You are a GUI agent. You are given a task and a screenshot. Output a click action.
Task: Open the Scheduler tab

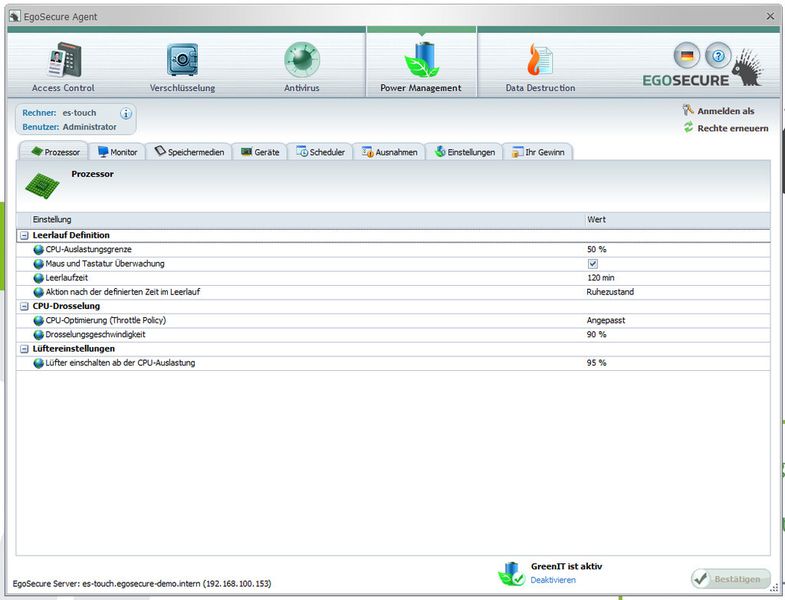320,152
